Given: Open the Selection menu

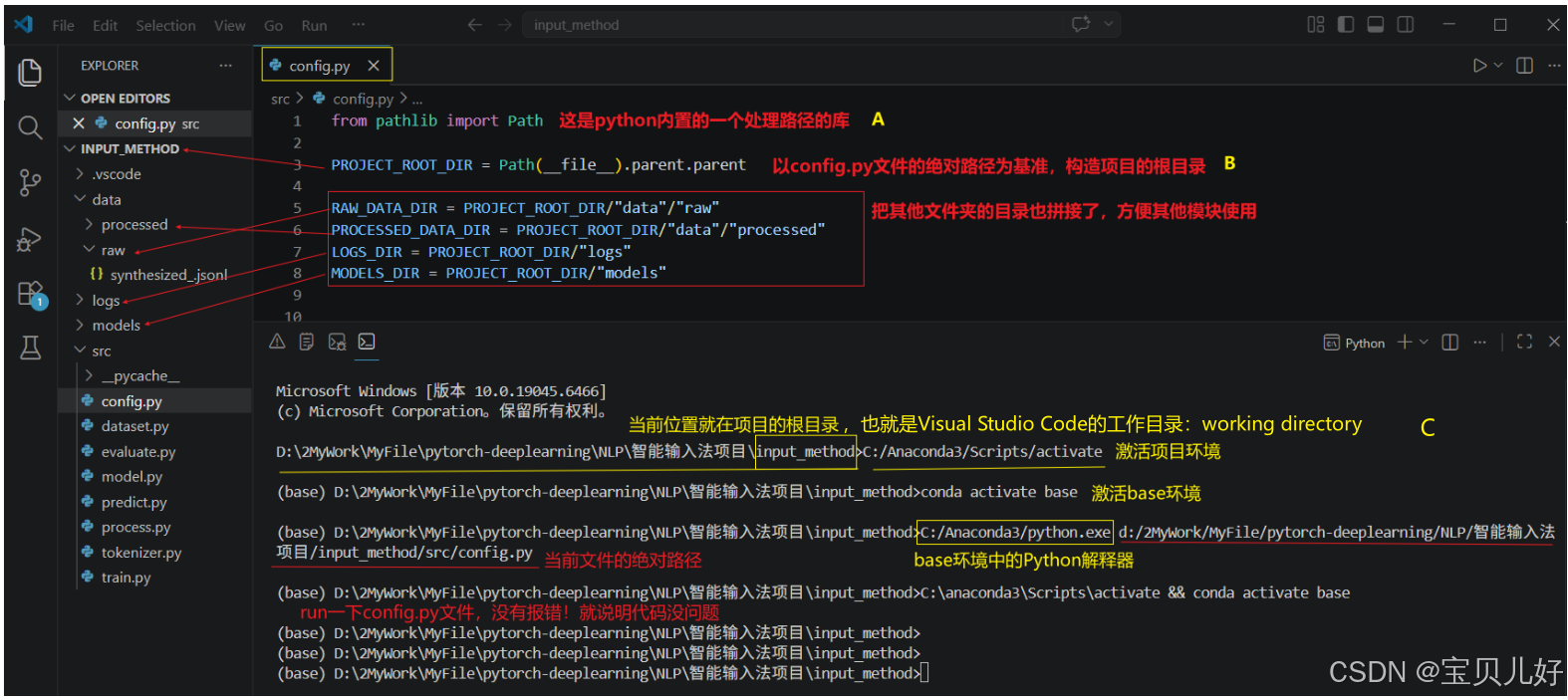Looking at the screenshot, I should [165, 25].
